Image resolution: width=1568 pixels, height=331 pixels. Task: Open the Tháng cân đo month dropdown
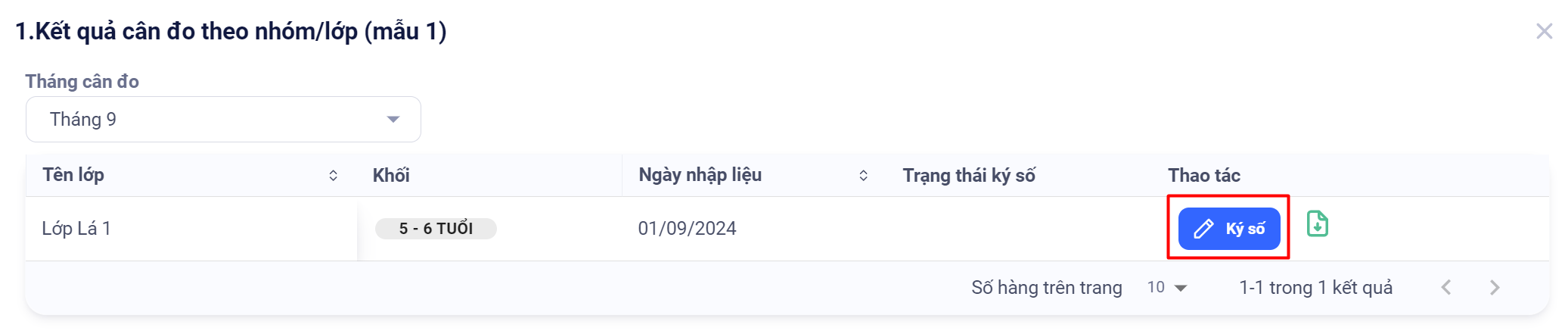223,120
